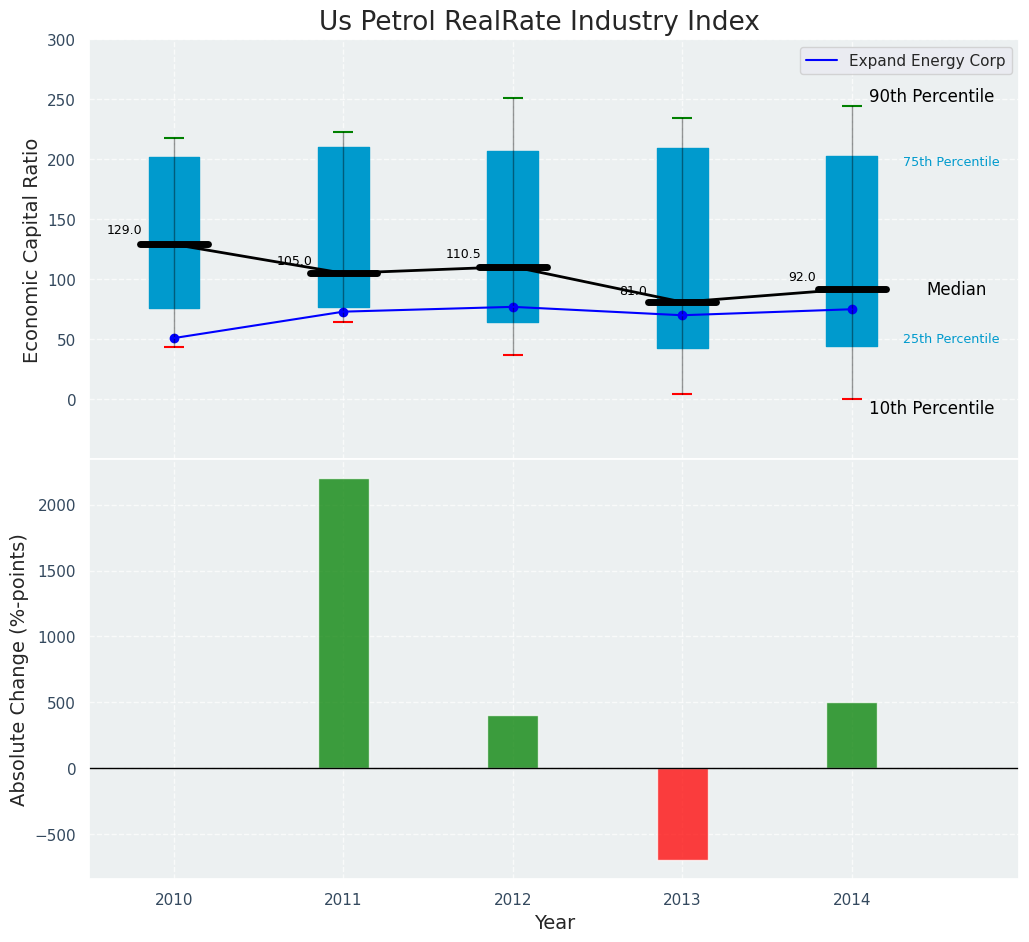Select the red negative 2013 change bar
Viewport: 1029px width, 942px height.
click(682, 813)
